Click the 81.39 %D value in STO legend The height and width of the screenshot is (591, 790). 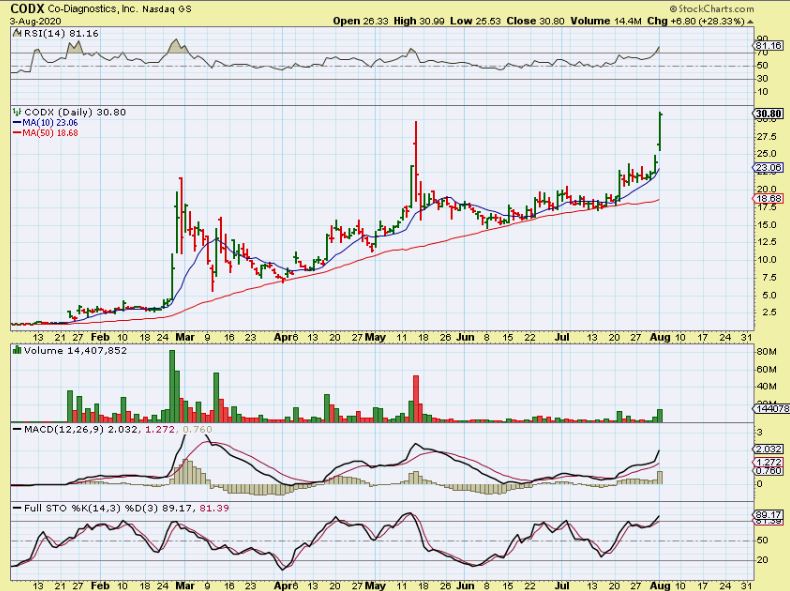pos(214,508)
